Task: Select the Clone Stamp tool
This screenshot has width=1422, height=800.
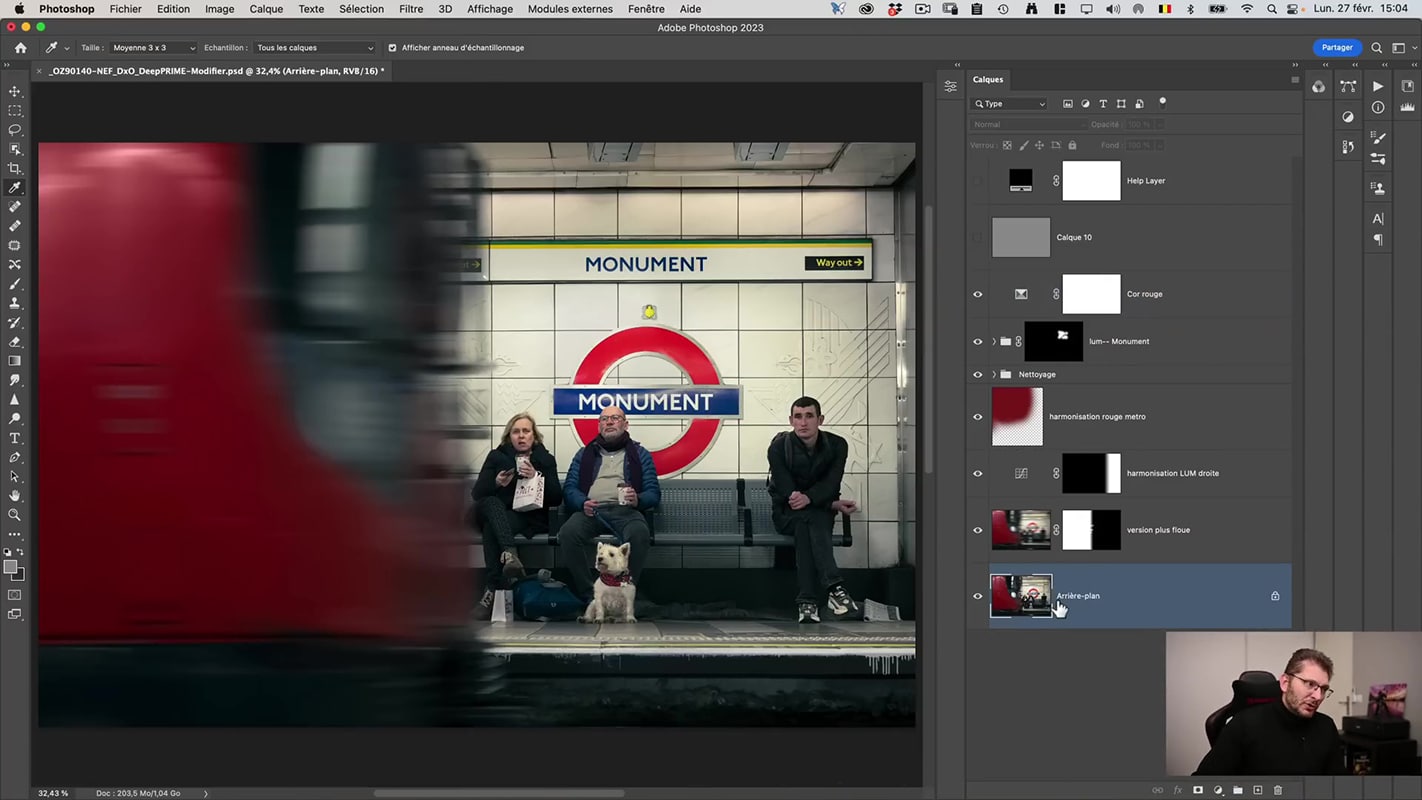Action: pos(15,303)
